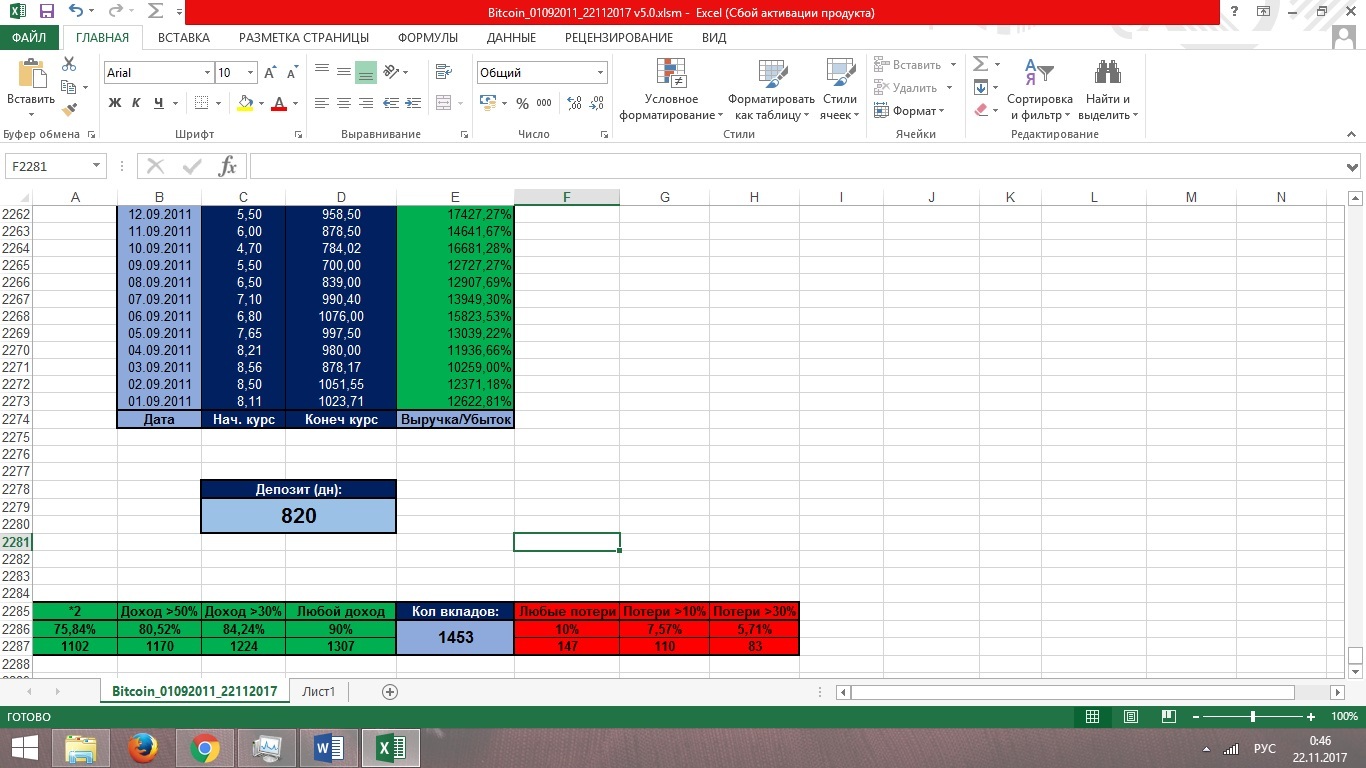This screenshot has height=768, width=1366.
Task: Save the workbook from quick access toolbar
Action: tap(47, 13)
